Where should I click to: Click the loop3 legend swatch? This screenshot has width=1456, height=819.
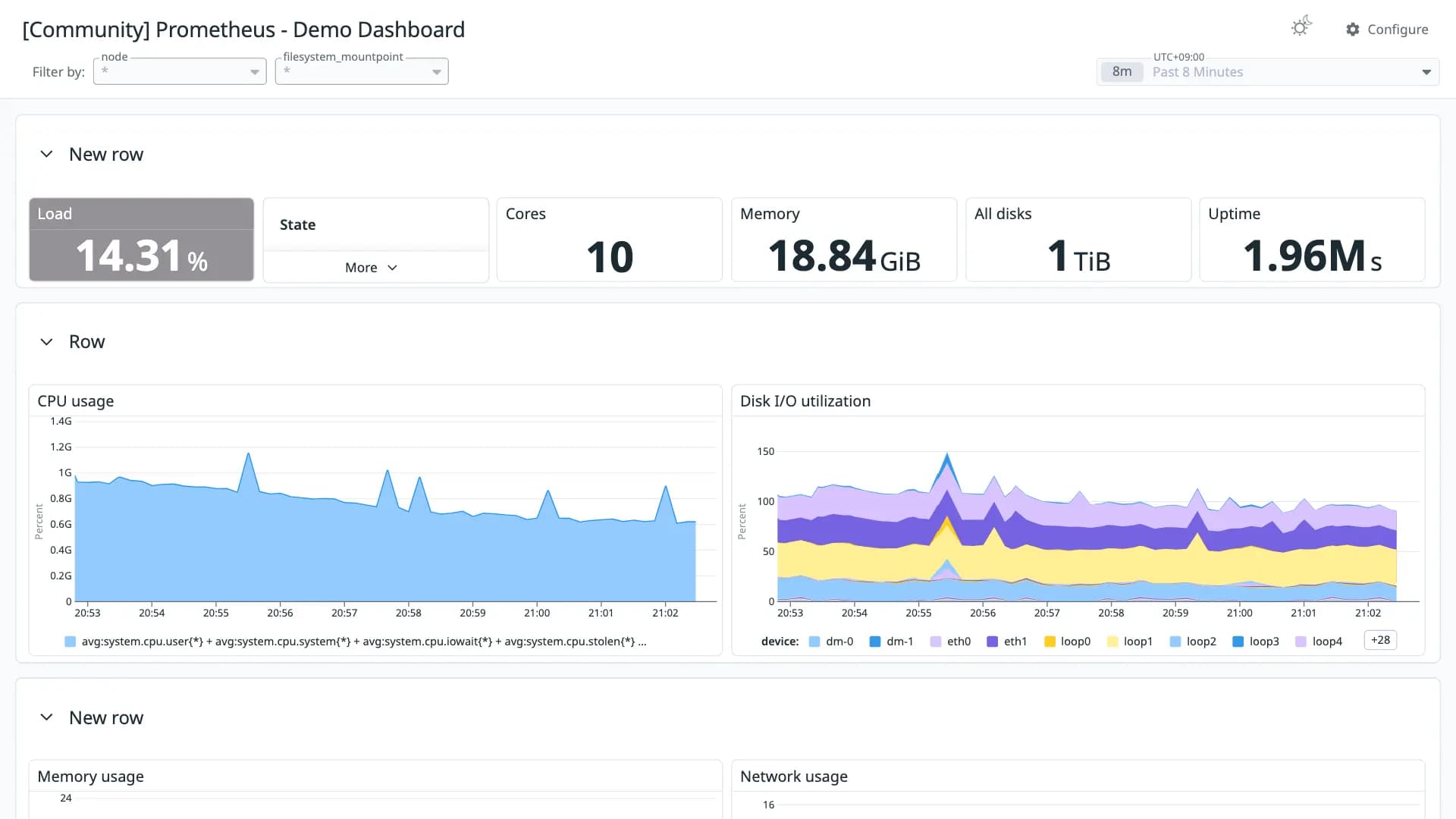1238,642
